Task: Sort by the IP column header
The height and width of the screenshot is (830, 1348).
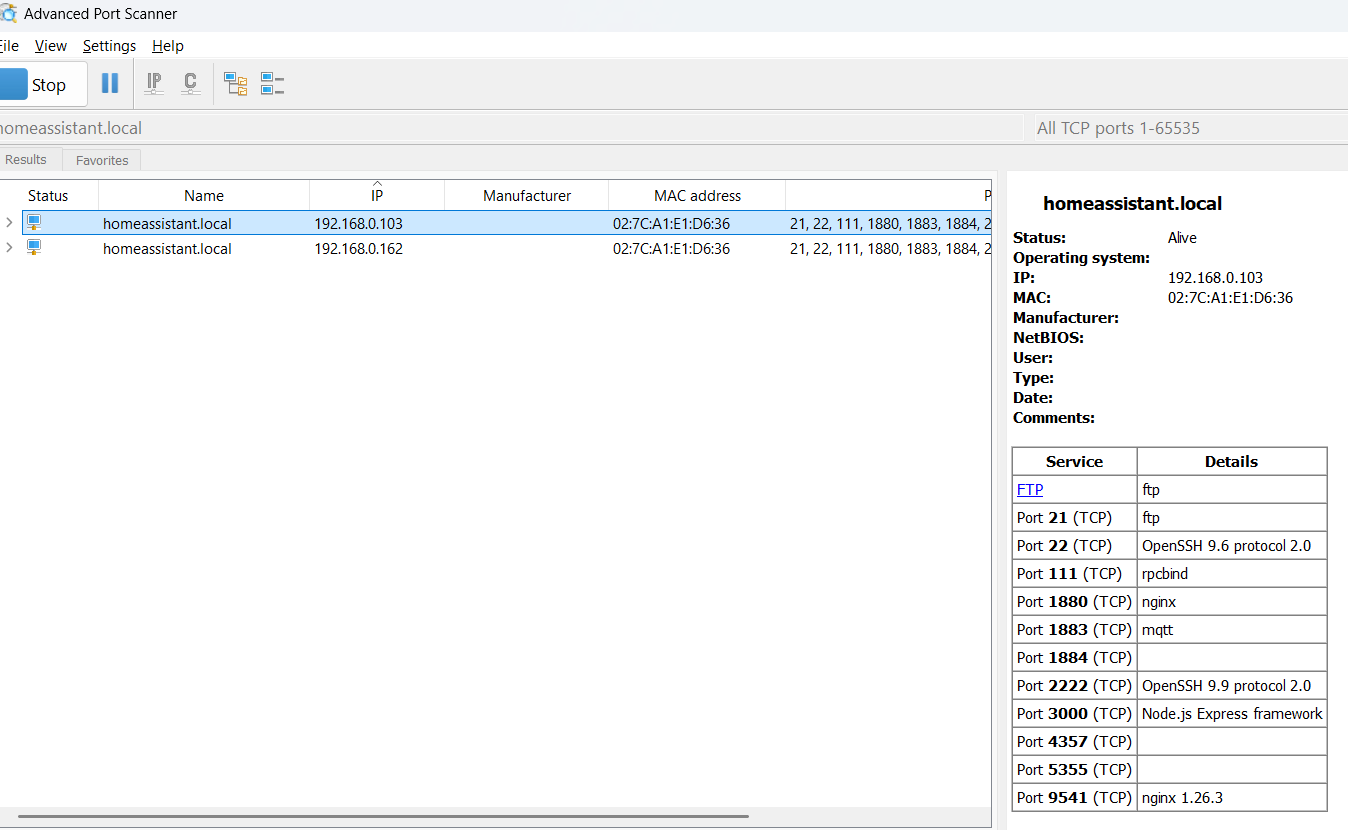Action: click(377, 196)
